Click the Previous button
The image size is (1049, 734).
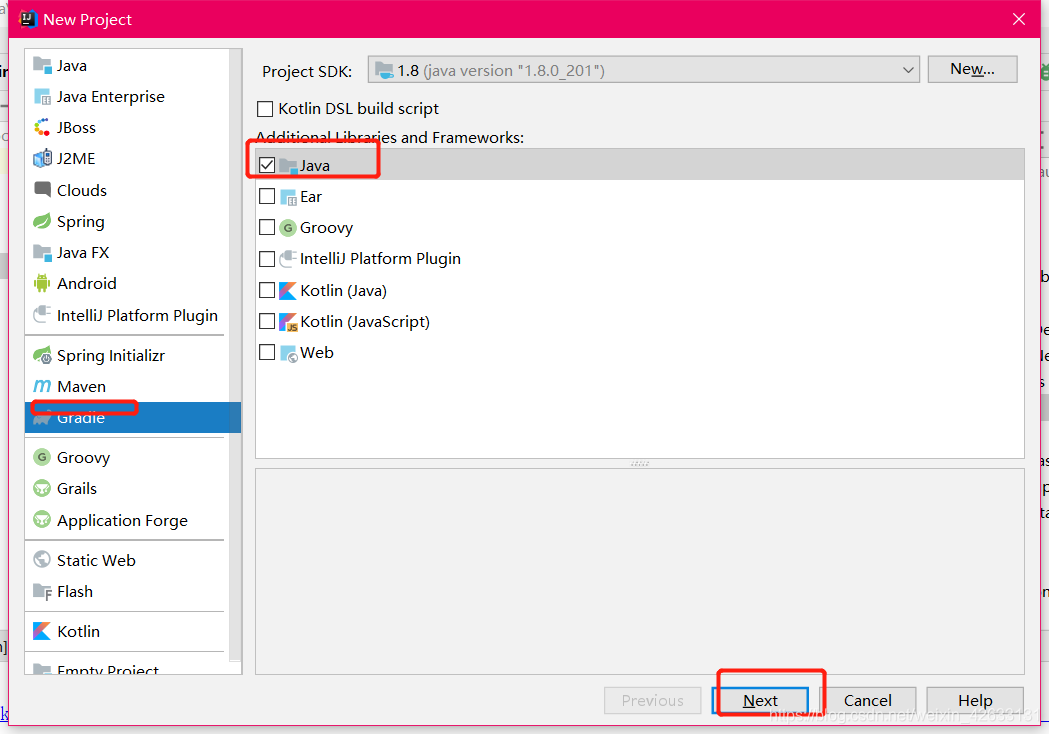click(652, 701)
